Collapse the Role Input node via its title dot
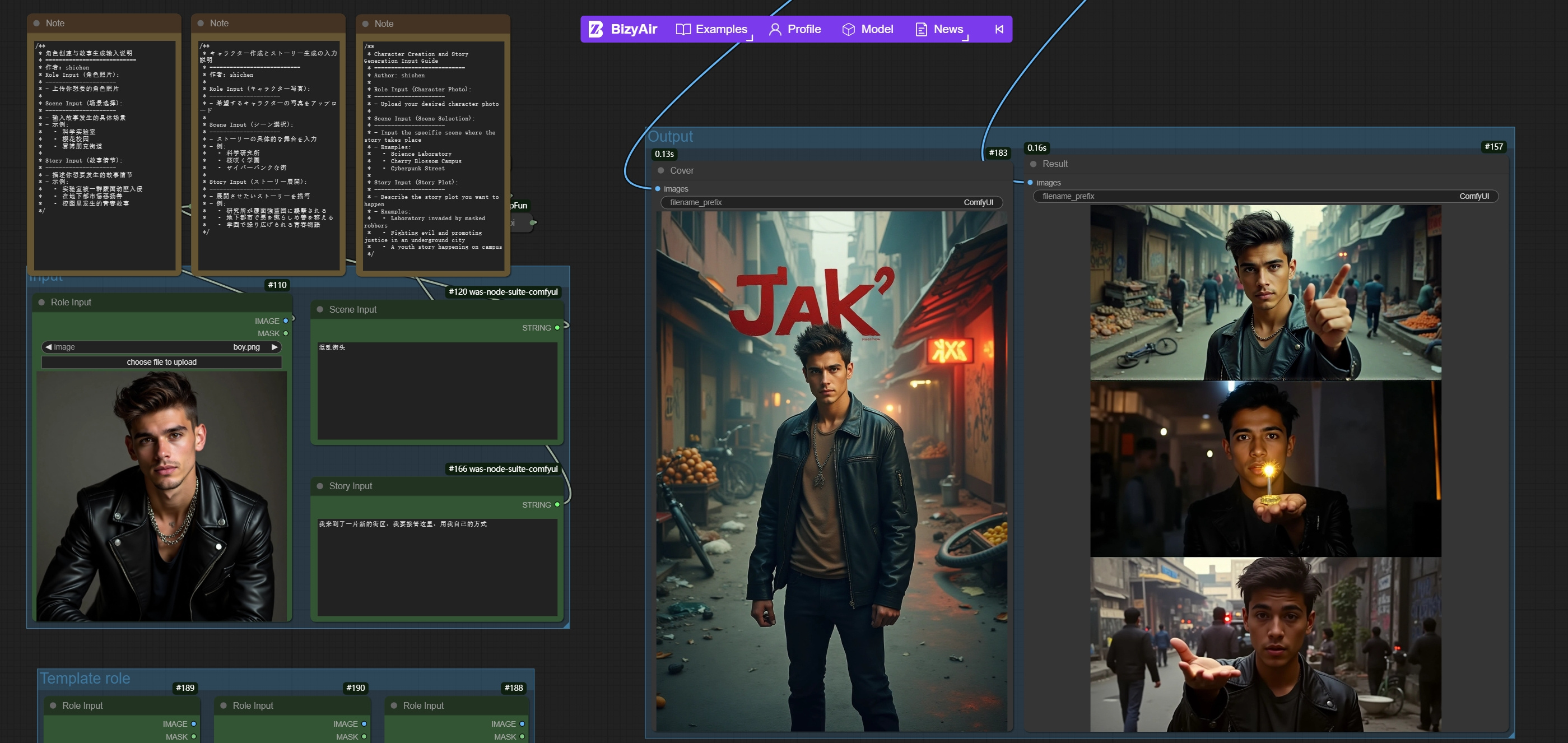 tap(41, 302)
